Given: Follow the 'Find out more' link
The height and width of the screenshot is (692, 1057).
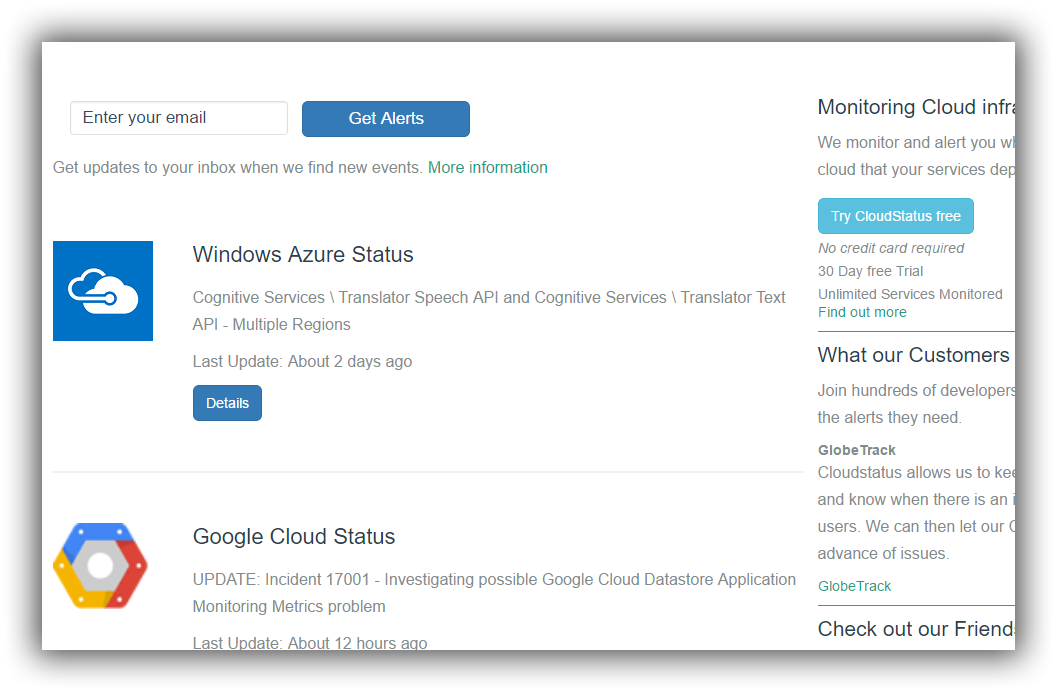Looking at the screenshot, I should coord(862,312).
